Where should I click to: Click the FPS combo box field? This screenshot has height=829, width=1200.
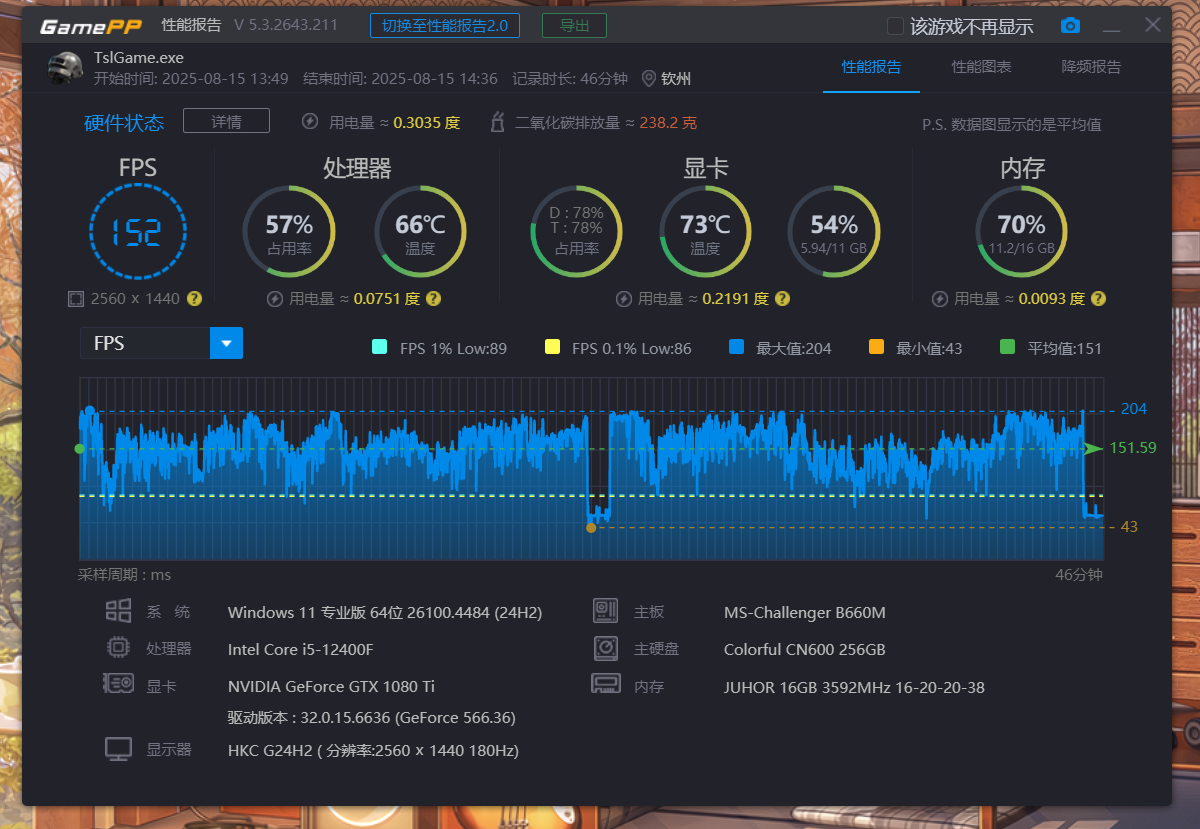161,343
